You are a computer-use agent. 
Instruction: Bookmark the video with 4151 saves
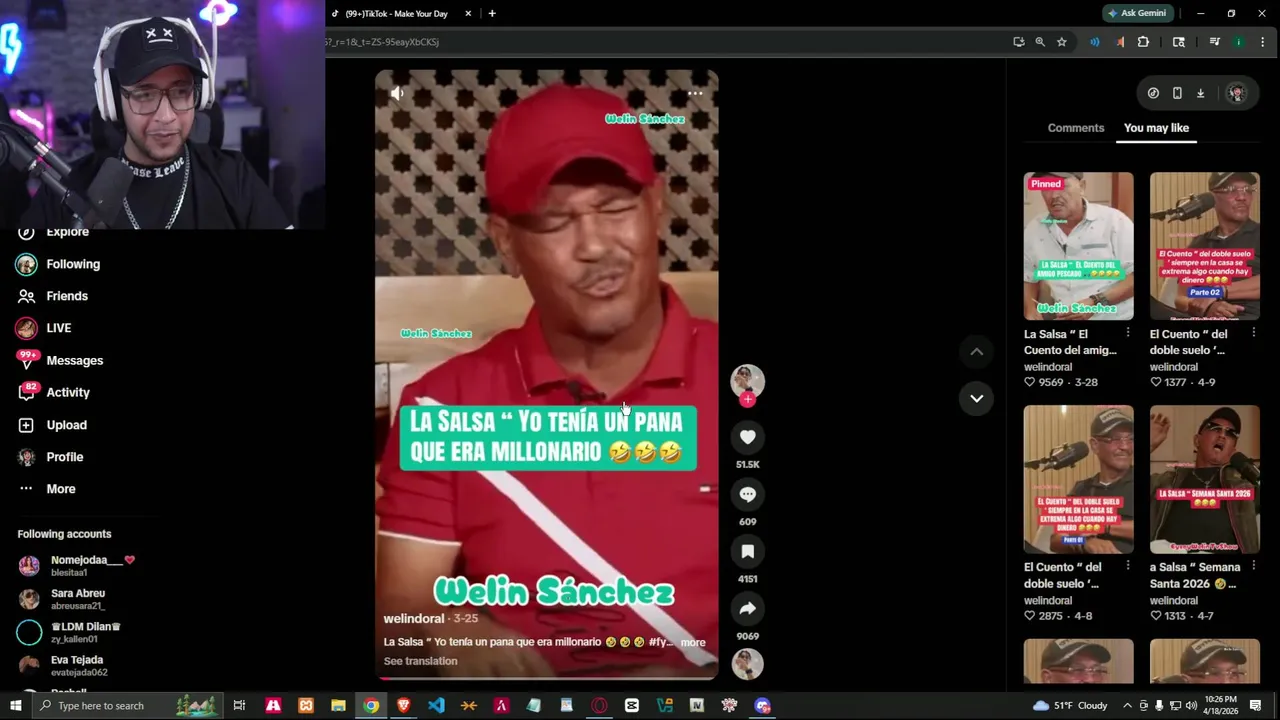pyautogui.click(x=747, y=551)
